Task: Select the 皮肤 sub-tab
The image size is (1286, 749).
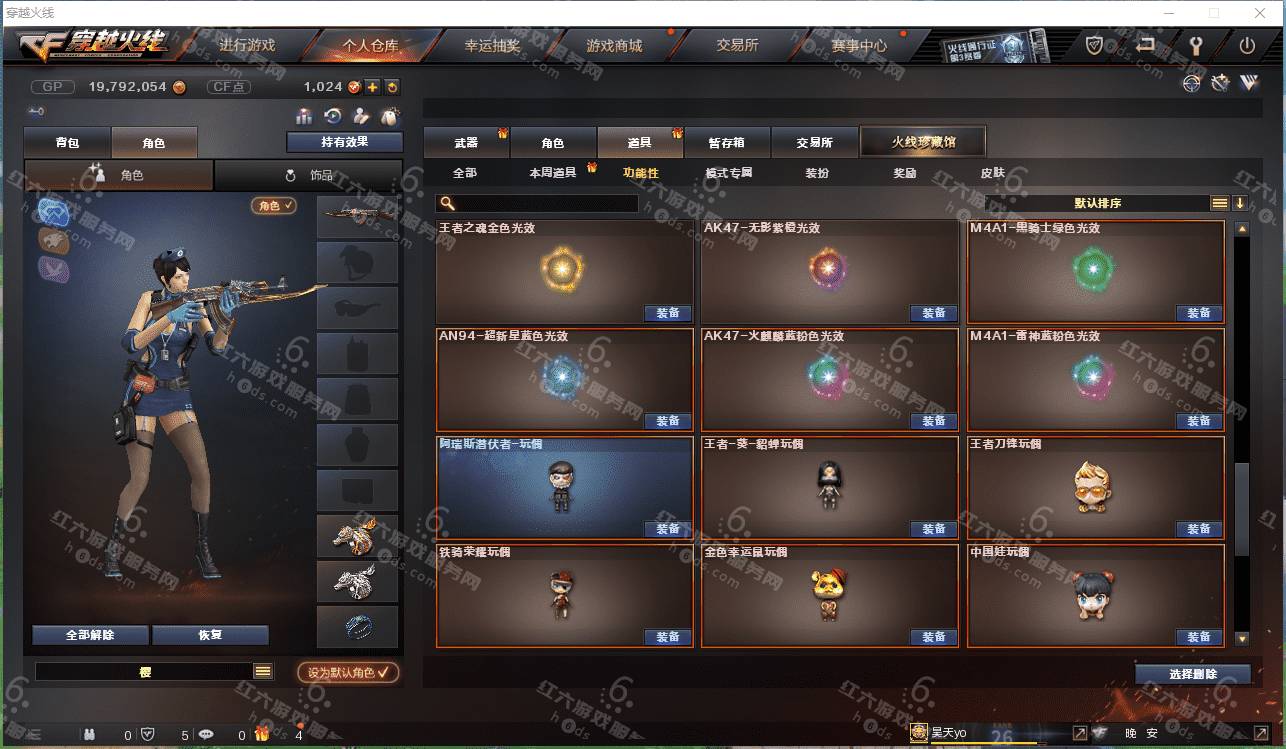Action: 992,173
